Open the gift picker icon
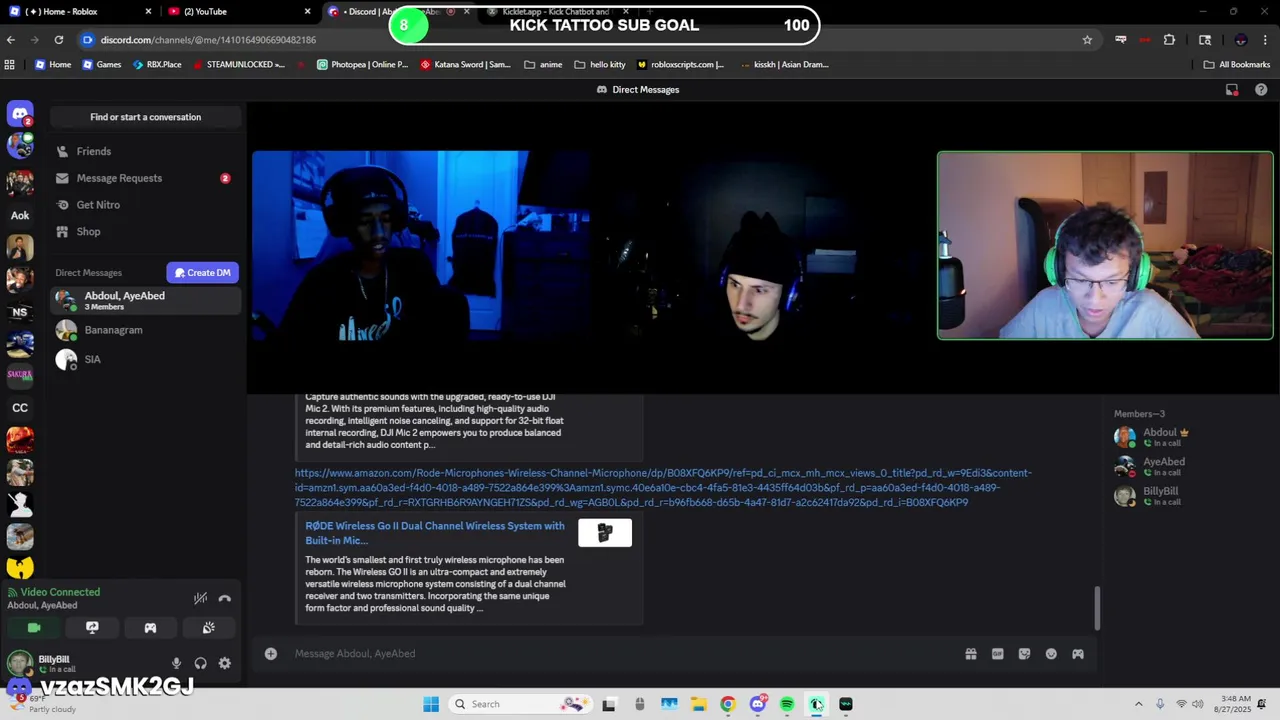 pos(970,654)
